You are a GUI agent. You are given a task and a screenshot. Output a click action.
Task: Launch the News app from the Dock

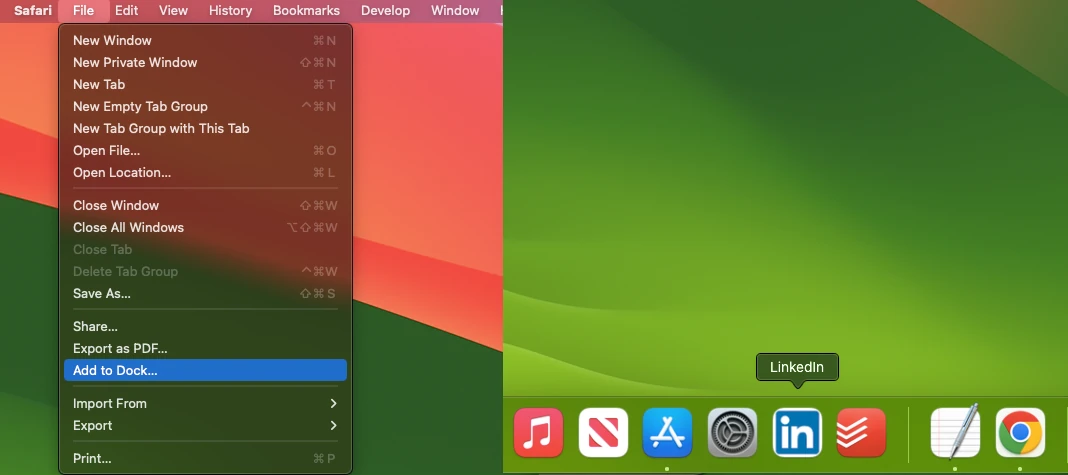(x=603, y=432)
